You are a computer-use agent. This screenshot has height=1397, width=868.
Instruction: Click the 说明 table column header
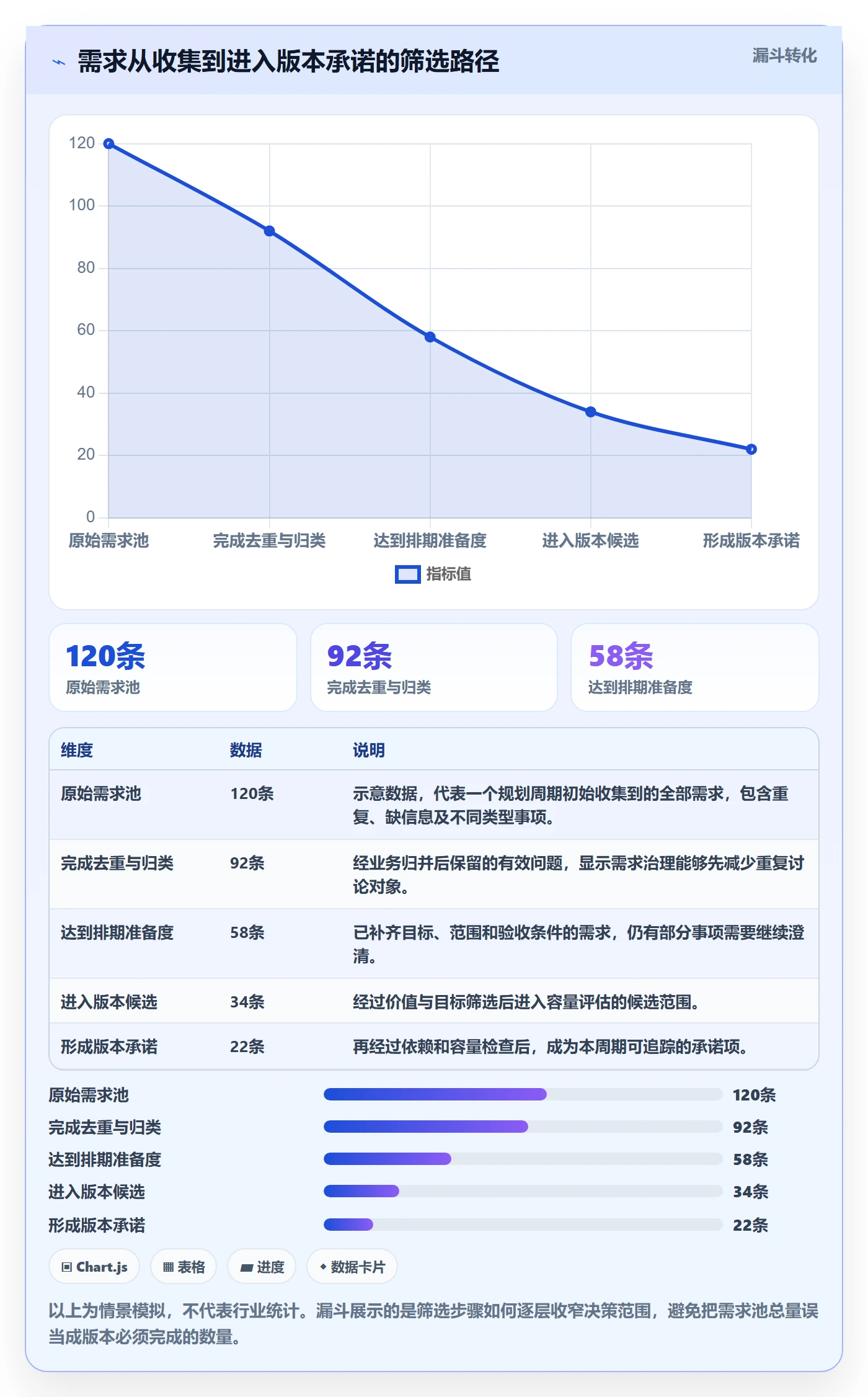point(369,750)
